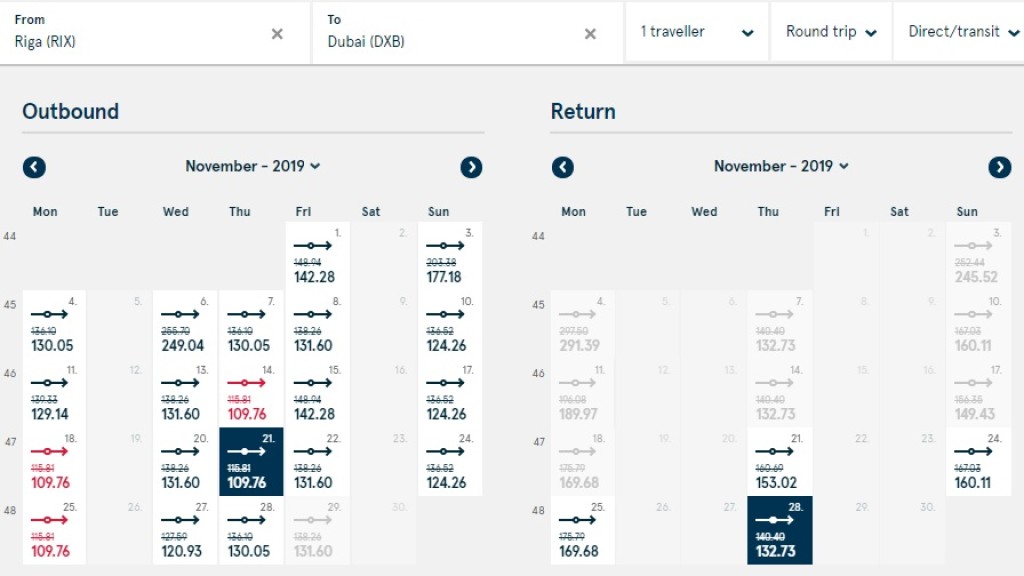The height and width of the screenshot is (576, 1024).
Task: Open Return month selector November - 2019
Action: coord(781,166)
